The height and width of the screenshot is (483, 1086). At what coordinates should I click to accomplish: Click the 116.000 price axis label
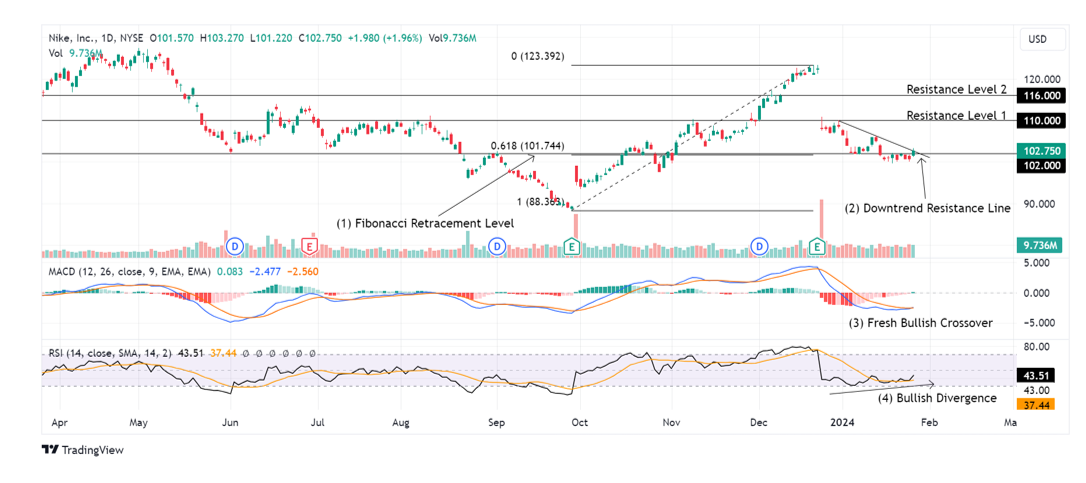click(x=1039, y=96)
